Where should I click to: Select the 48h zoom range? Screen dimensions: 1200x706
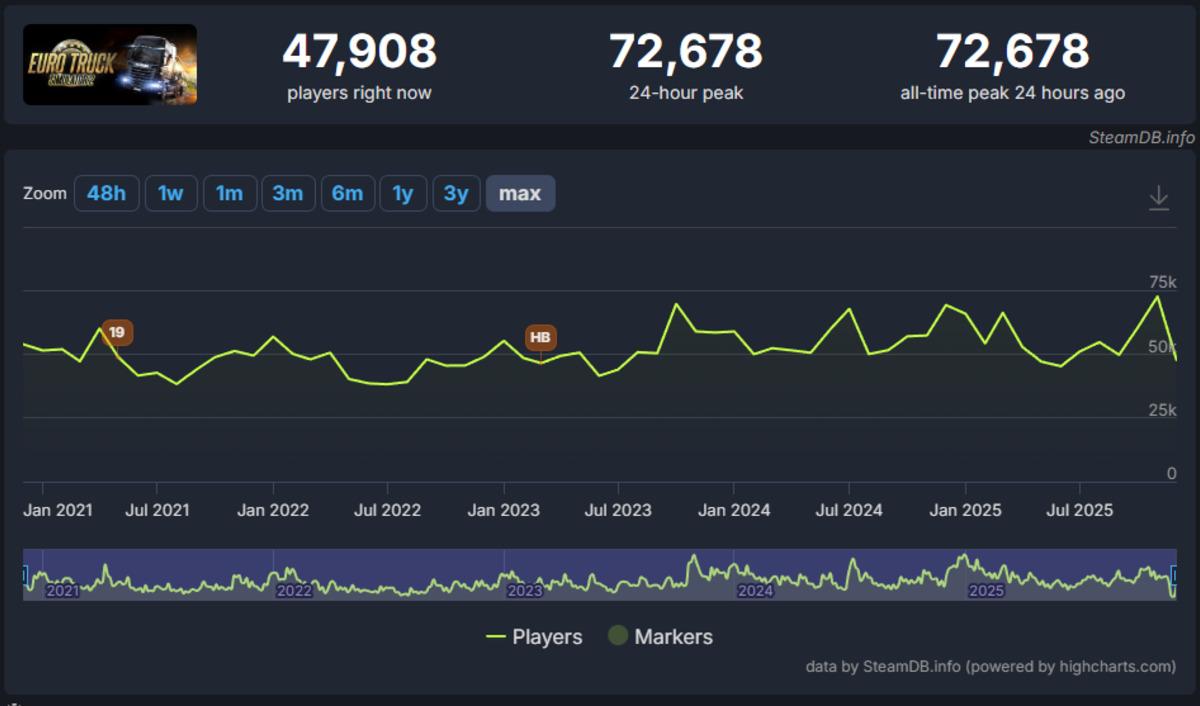[106, 193]
